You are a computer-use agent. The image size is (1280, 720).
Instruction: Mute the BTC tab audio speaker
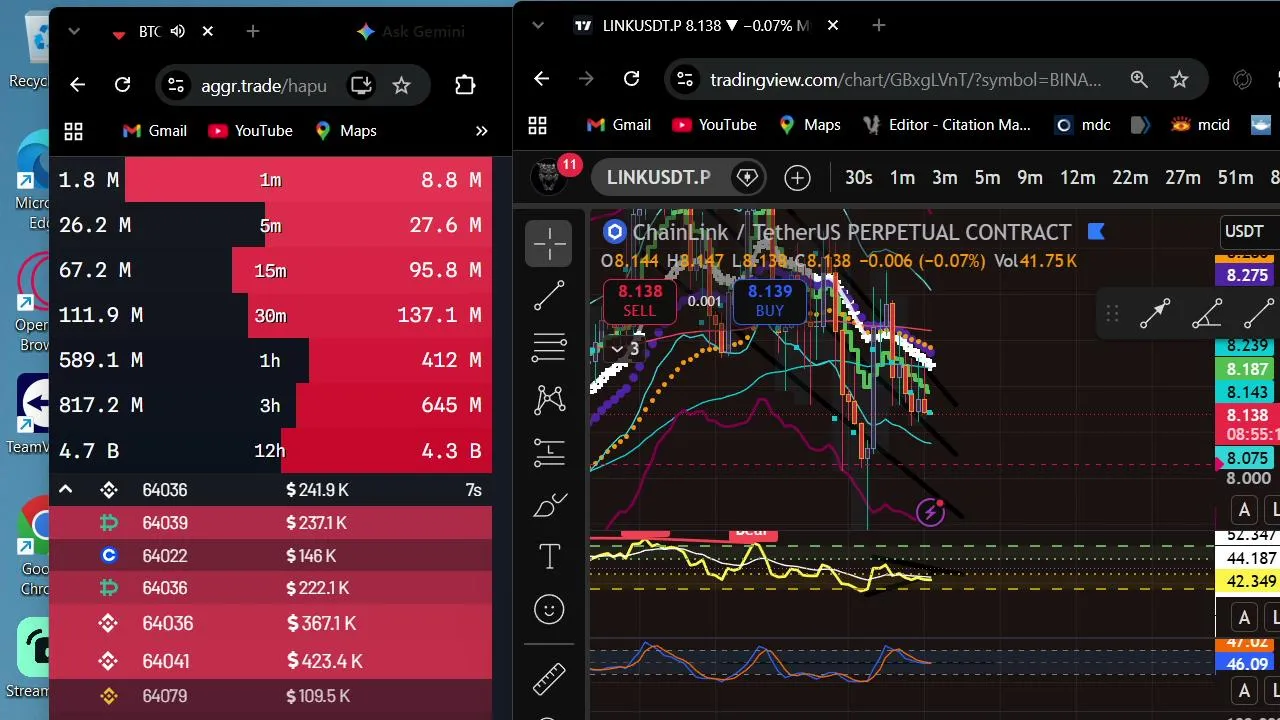tap(178, 31)
